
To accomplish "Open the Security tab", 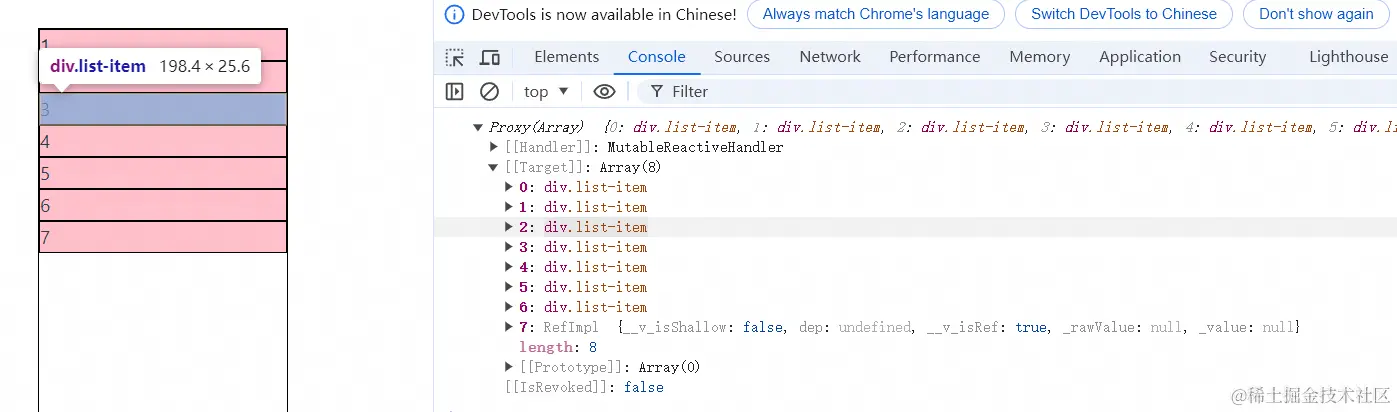I will [x=1238, y=57].
